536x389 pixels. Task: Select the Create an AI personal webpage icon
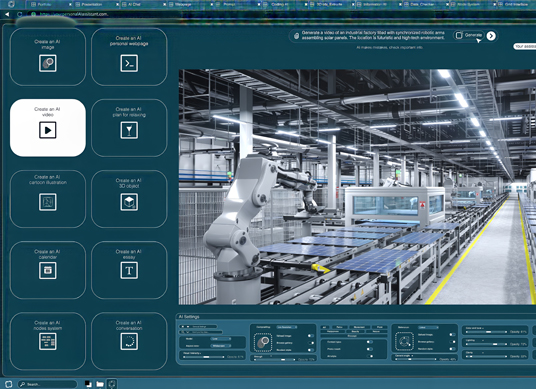[x=129, y=63]
